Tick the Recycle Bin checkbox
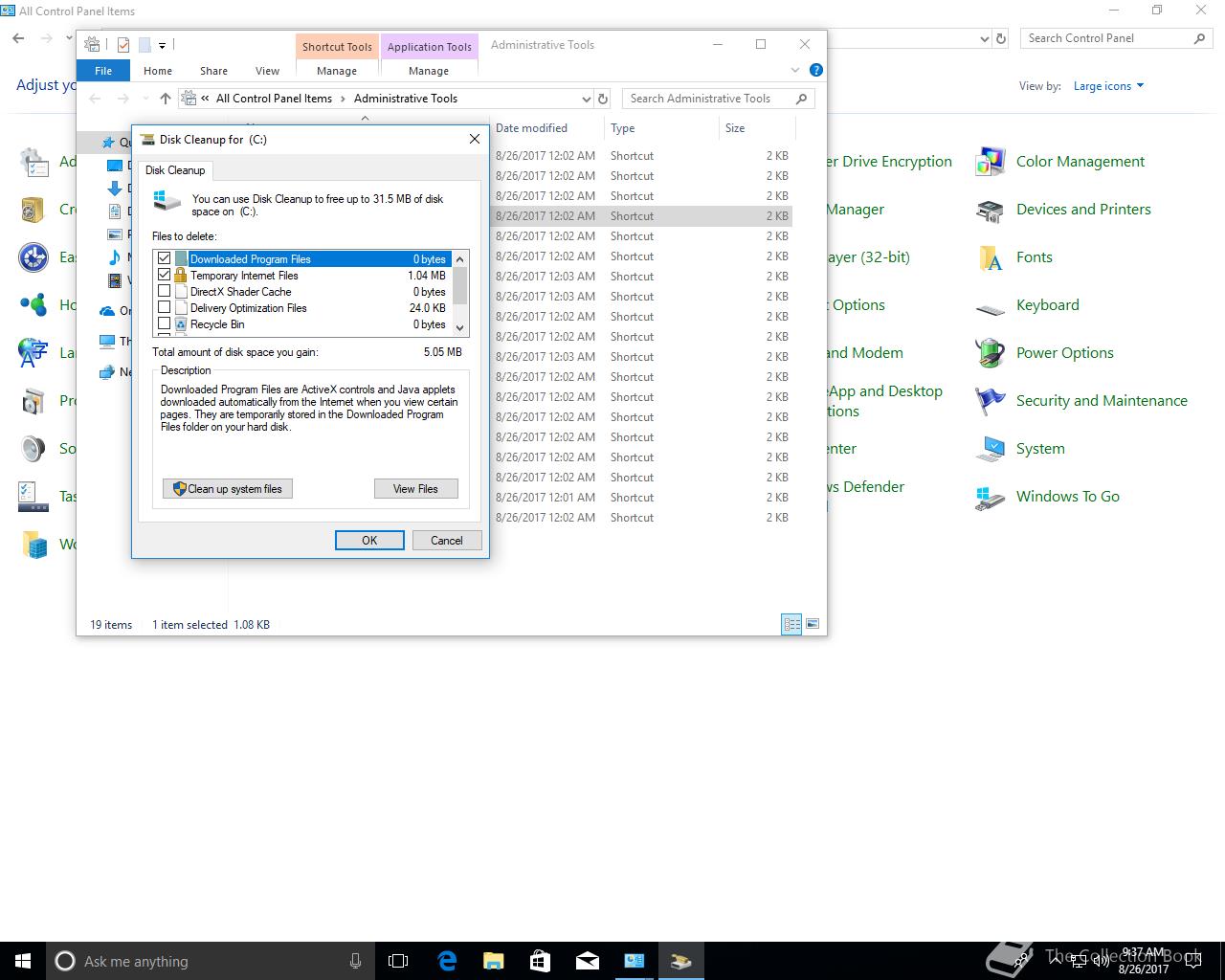The height and width of the screenshot is (980, 1225). [165, 324]
